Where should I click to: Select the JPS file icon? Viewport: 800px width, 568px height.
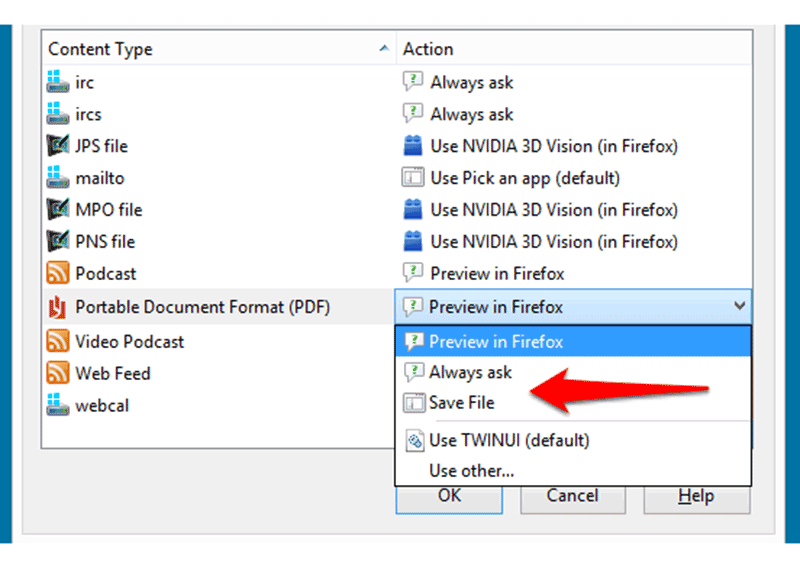pyautogui.click(x=58, y=145)
